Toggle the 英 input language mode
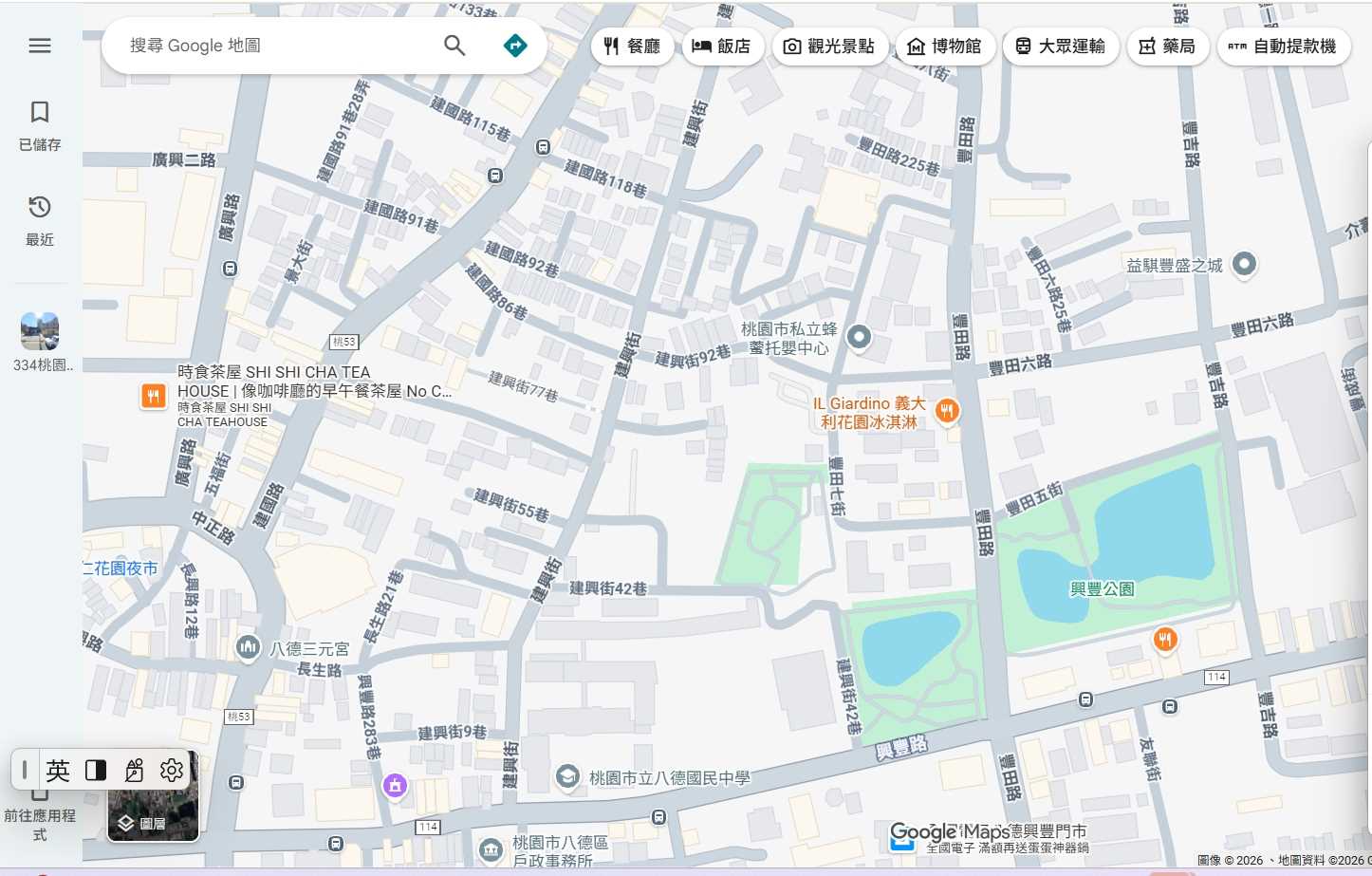 click(58, 771)
